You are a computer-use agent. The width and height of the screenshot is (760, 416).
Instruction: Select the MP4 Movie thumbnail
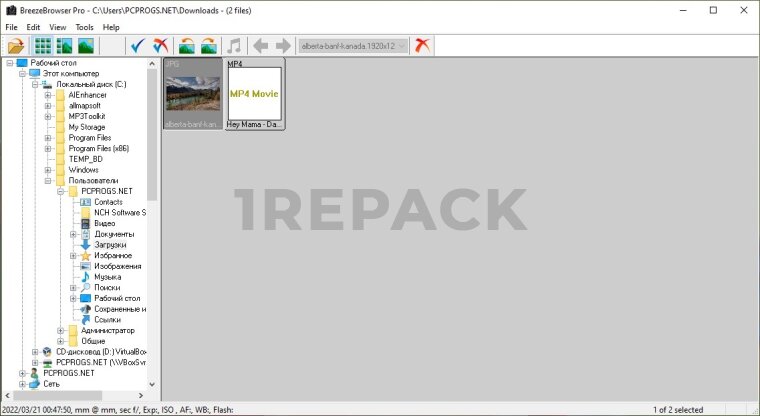[254, 94]
